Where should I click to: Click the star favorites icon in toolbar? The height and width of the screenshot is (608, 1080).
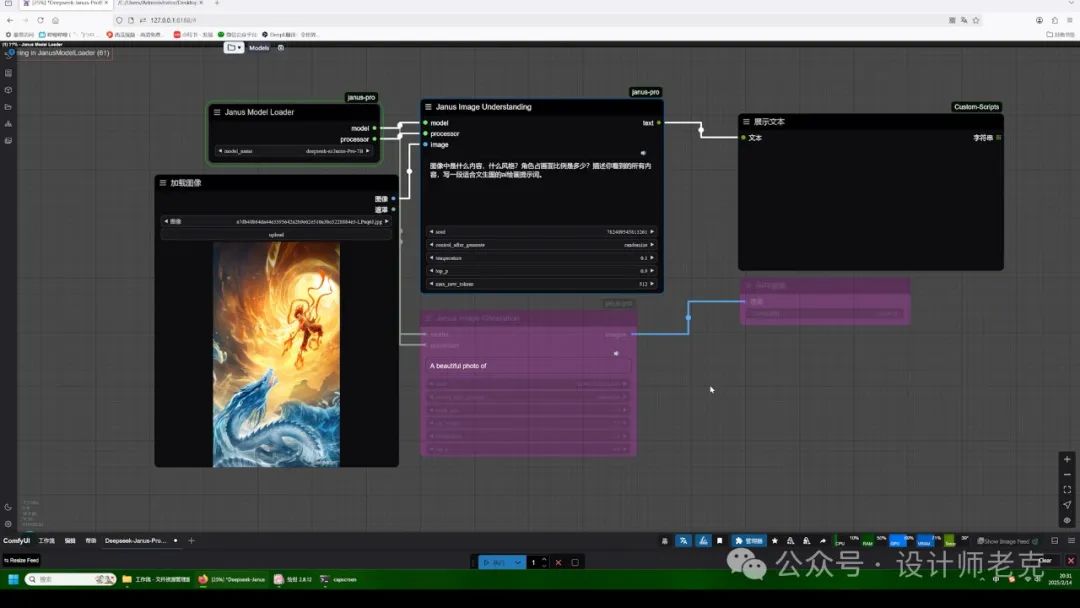coord(775,541)
